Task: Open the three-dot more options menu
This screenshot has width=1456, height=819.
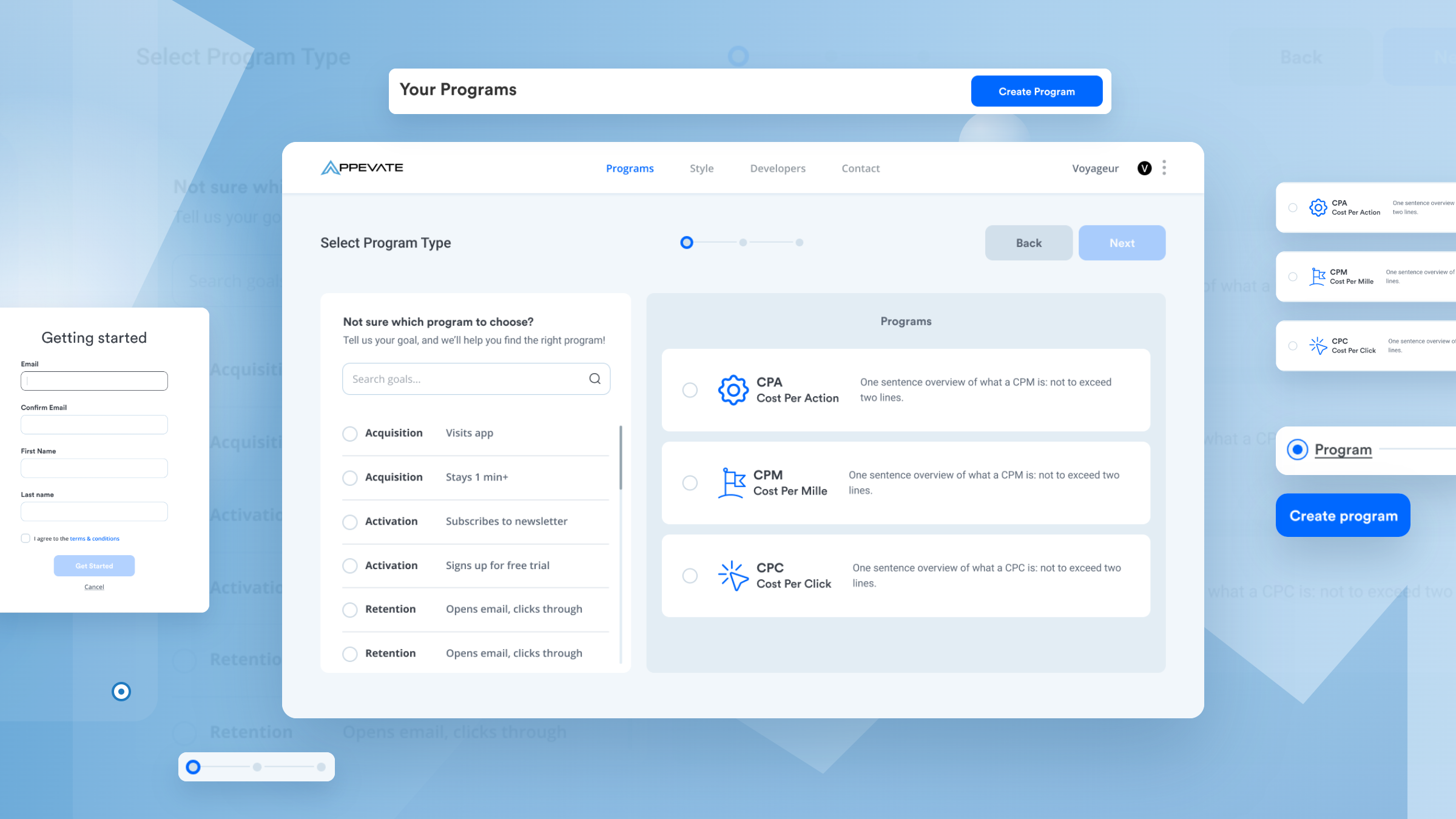Action: pyautogui.click(x=1164, y=168)
